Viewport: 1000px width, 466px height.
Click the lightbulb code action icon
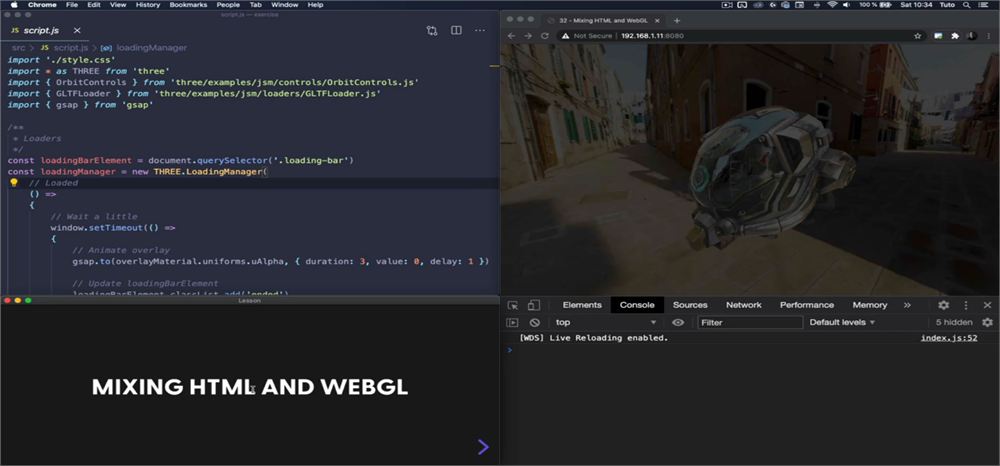click(x=13, y=183)
